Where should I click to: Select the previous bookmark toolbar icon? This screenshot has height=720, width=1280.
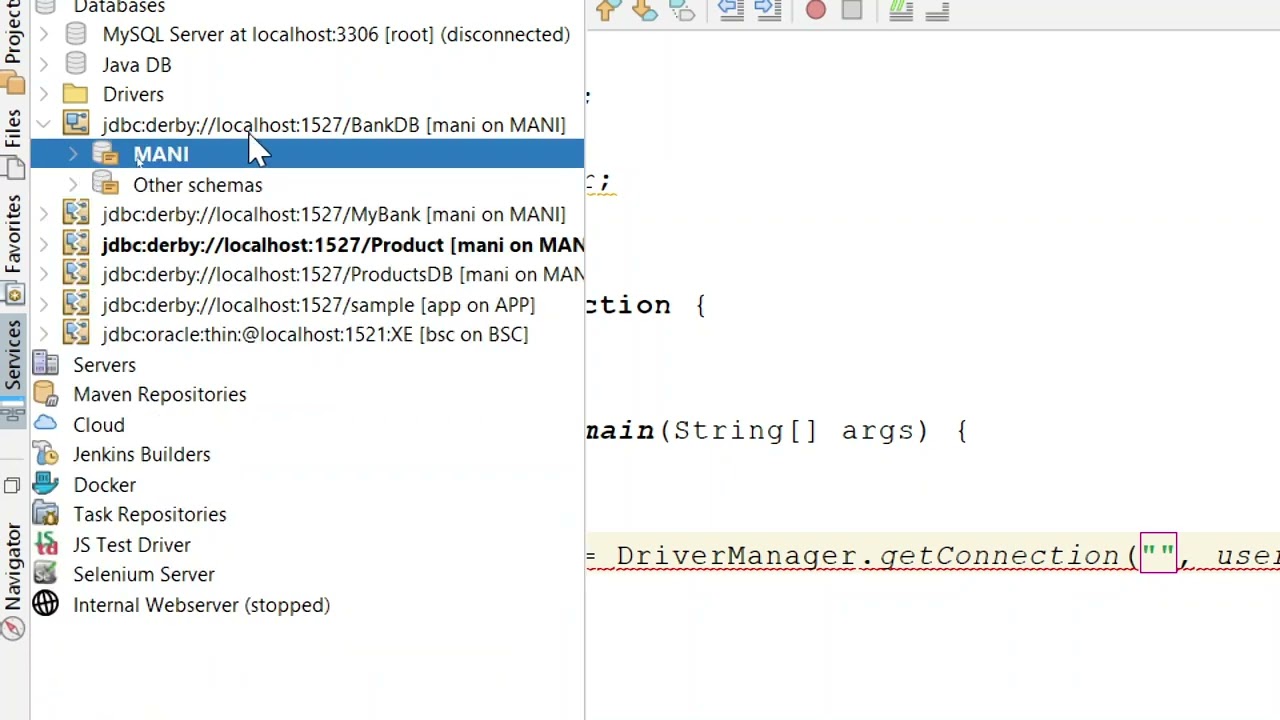coord(607,10)
